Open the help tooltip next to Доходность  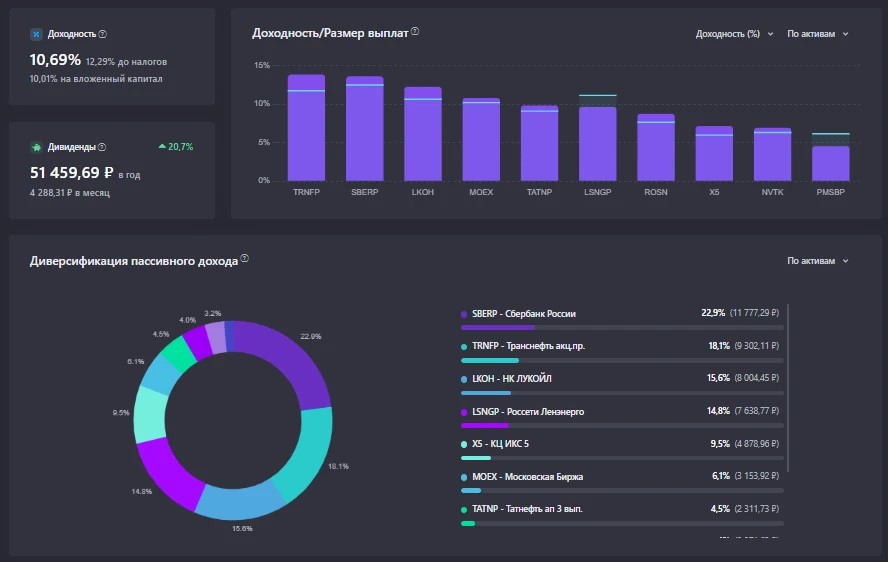(103, 34)
